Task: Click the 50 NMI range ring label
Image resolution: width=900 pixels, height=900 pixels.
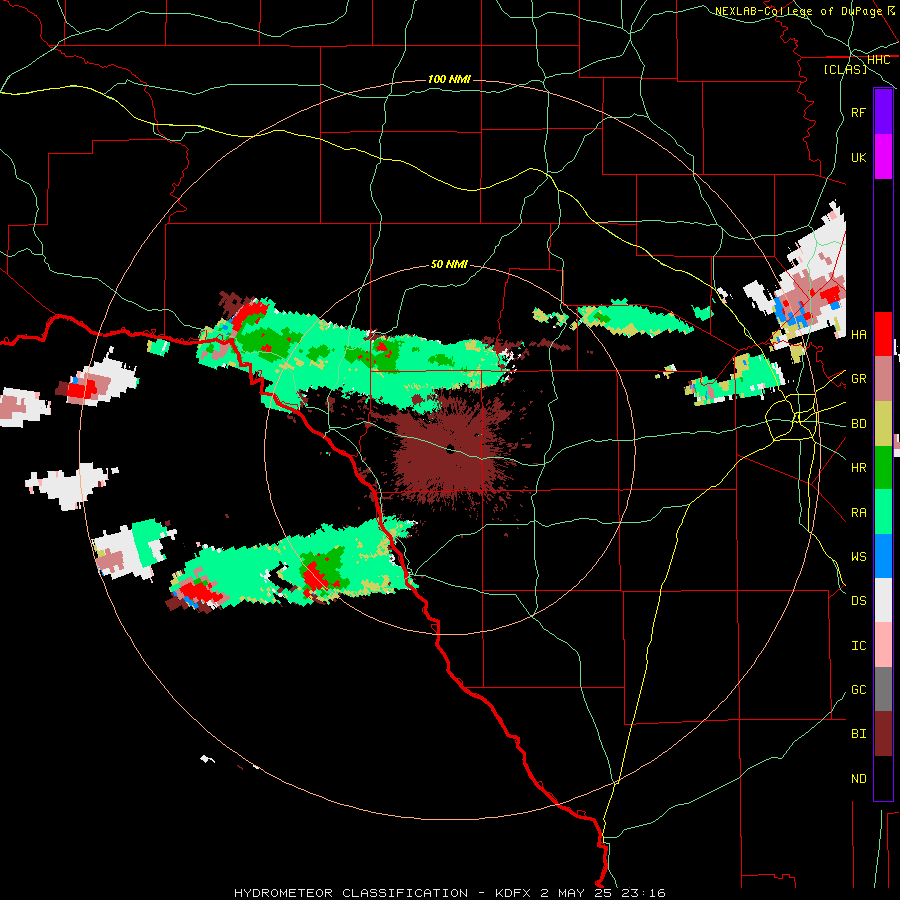Action: tap(449, 264)
